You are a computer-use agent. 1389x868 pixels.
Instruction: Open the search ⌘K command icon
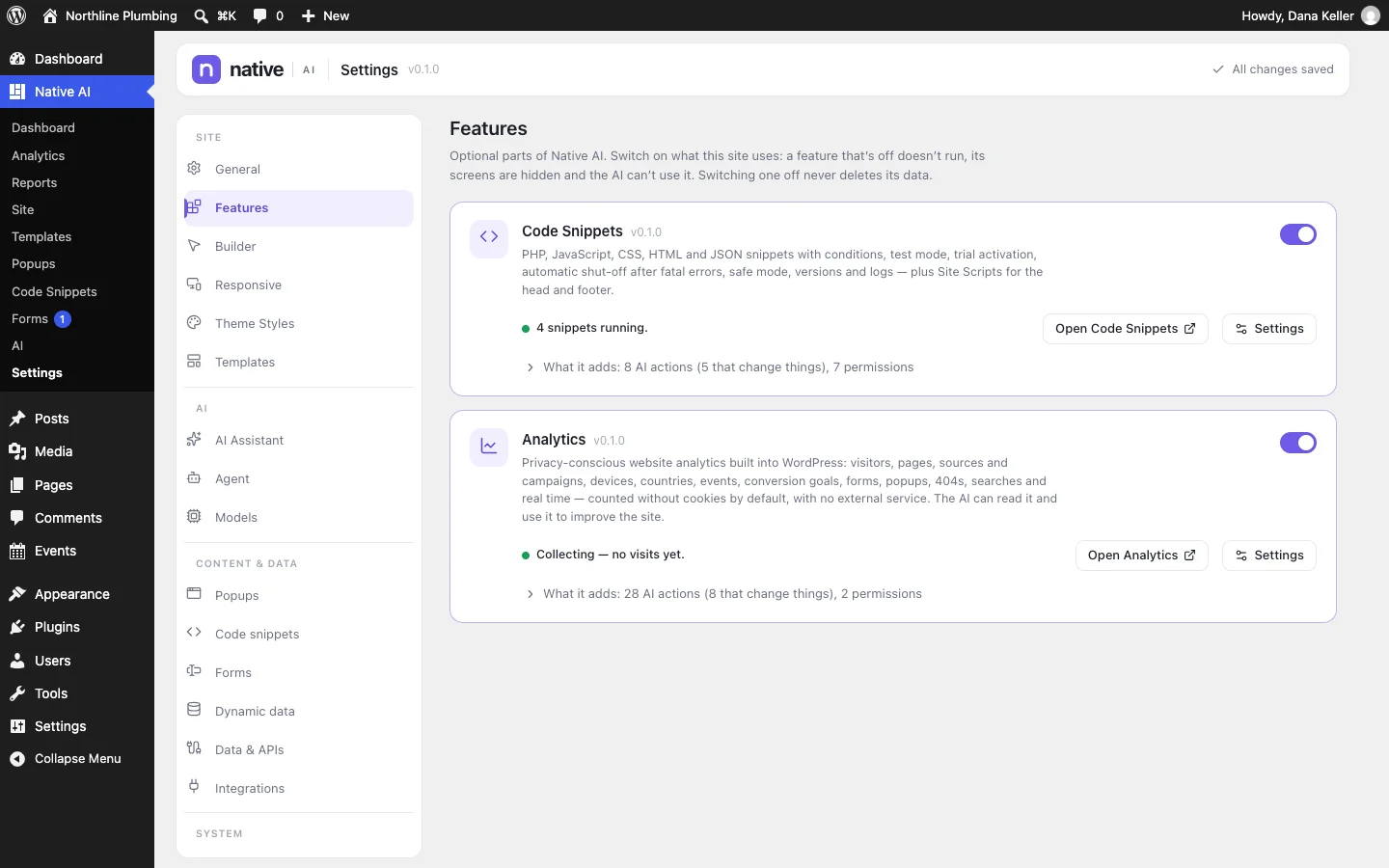coord(201,15)
